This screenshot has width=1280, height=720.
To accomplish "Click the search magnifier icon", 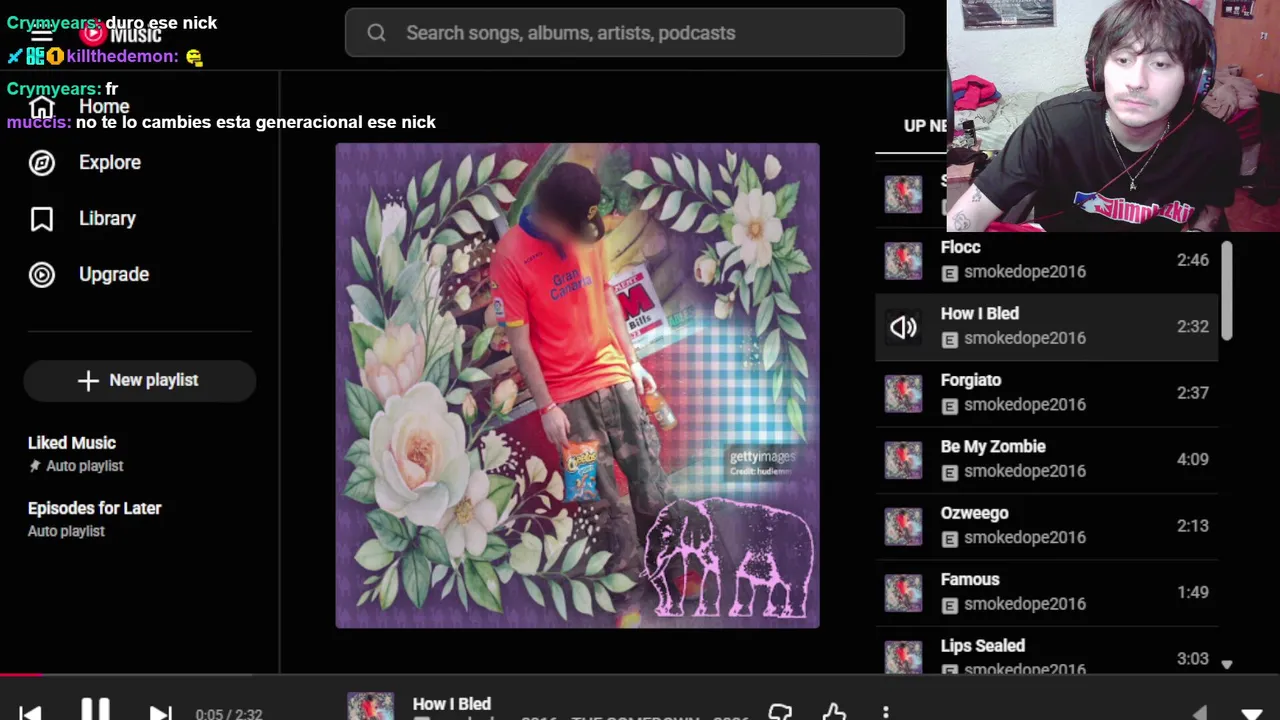I will [x=376, y=33].
